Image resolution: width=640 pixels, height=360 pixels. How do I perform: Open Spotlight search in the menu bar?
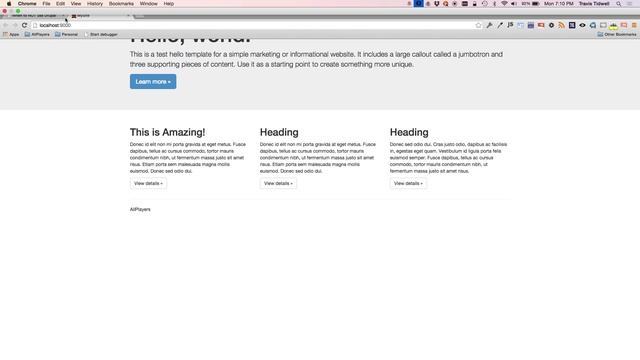click(619, 4)
